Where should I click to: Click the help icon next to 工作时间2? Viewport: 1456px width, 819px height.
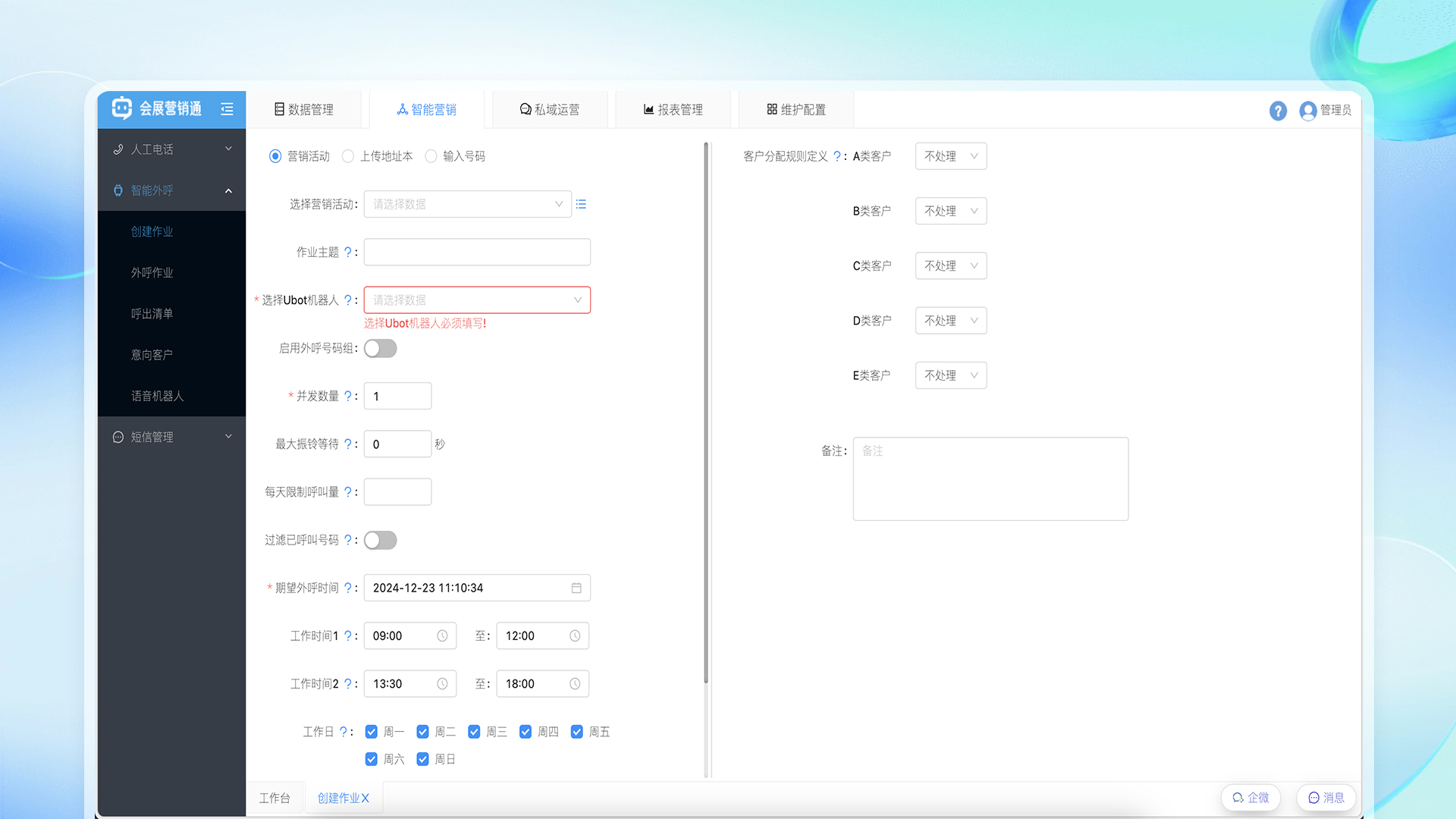[348, 684]
